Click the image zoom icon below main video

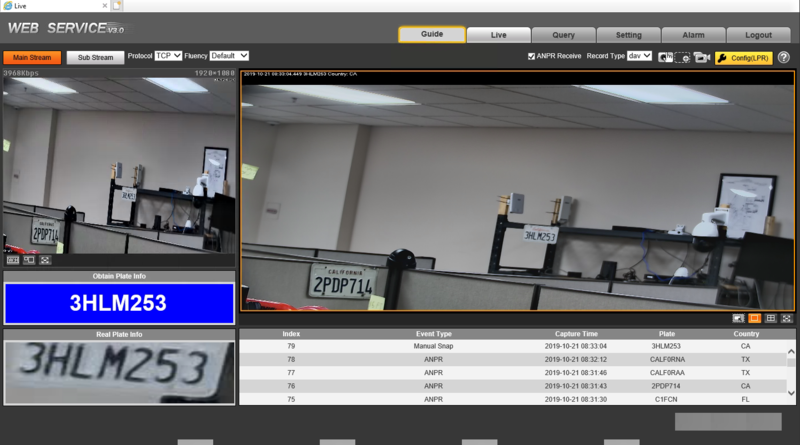tap(738, 318)
